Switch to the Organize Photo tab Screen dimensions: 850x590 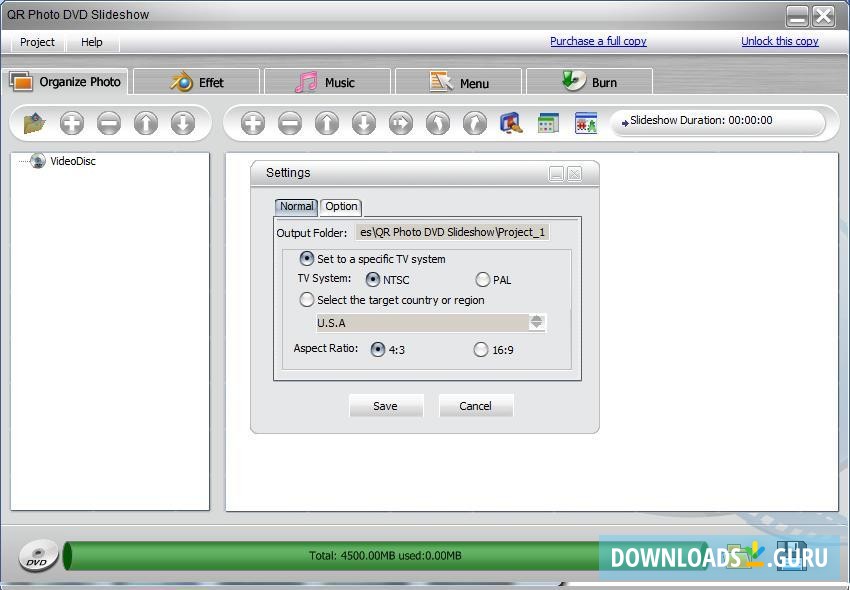(65, 82)
